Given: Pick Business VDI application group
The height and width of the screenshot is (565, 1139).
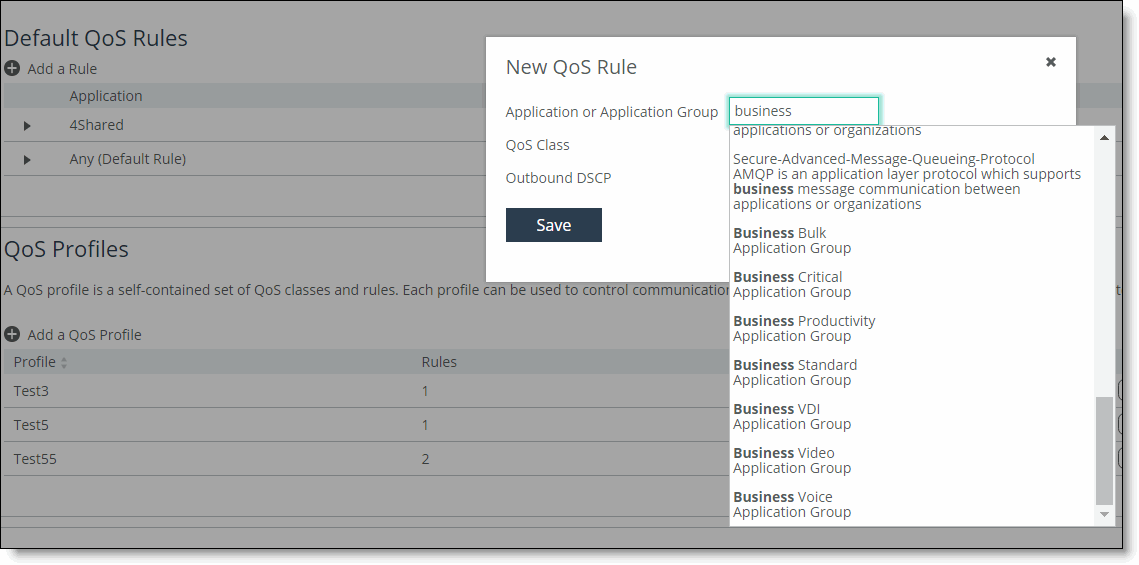Looking at the screenshot, I should [777, 416].
